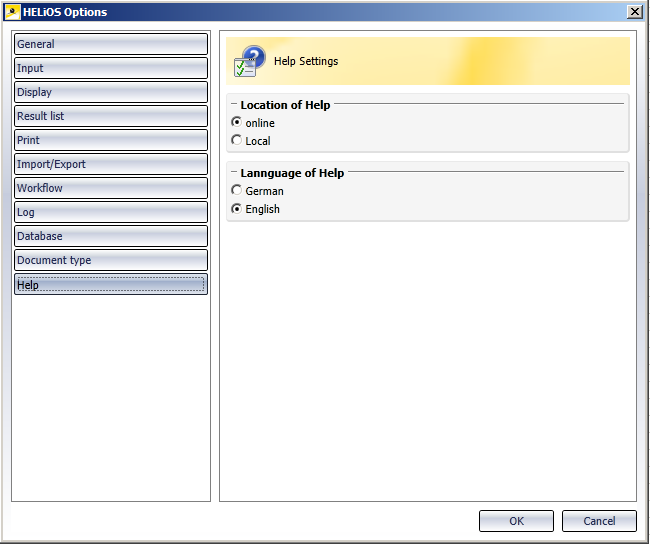The width and height of the screenshot is (650, 544).
Task: Go to the Print options category
Action: point(111,140)
